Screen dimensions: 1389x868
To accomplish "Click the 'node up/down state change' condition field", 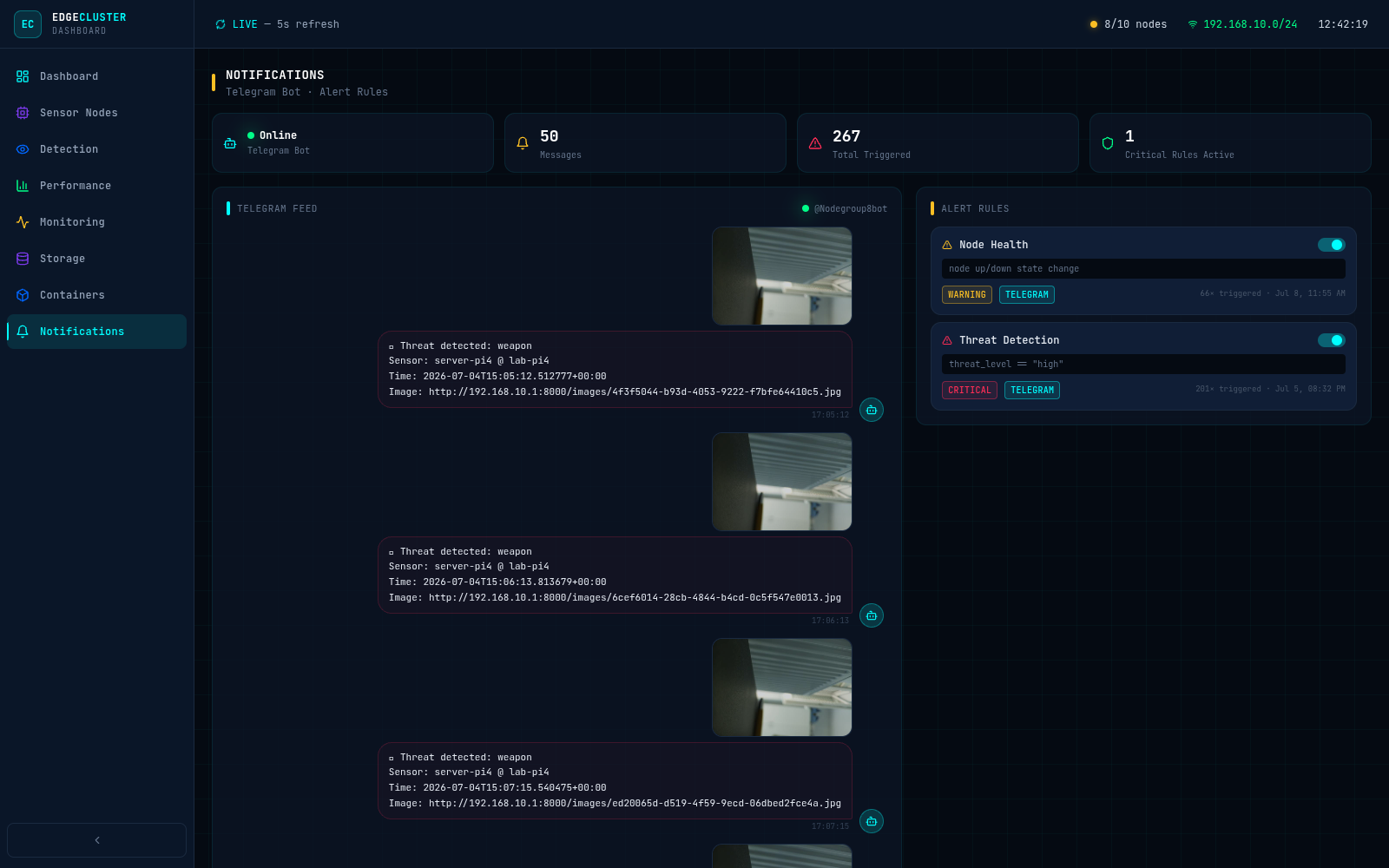I will 1143,269.
